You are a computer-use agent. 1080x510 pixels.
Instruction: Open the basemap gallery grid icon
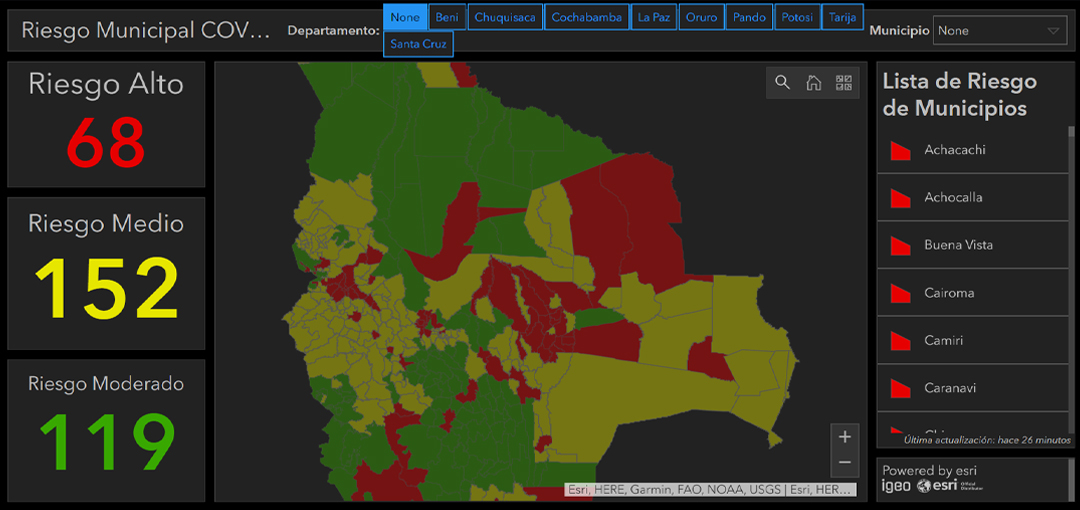pos(844,83)
